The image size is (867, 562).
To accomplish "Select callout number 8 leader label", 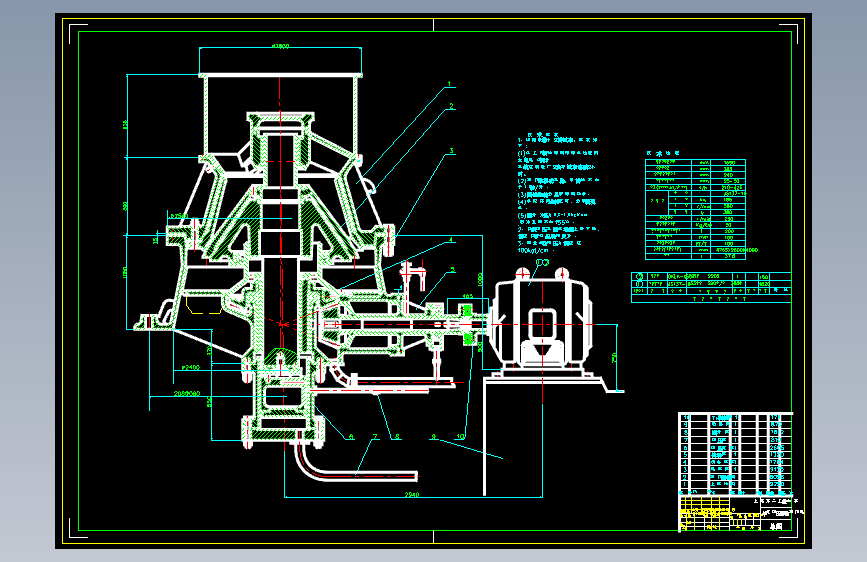I will (x=396, y=436).
